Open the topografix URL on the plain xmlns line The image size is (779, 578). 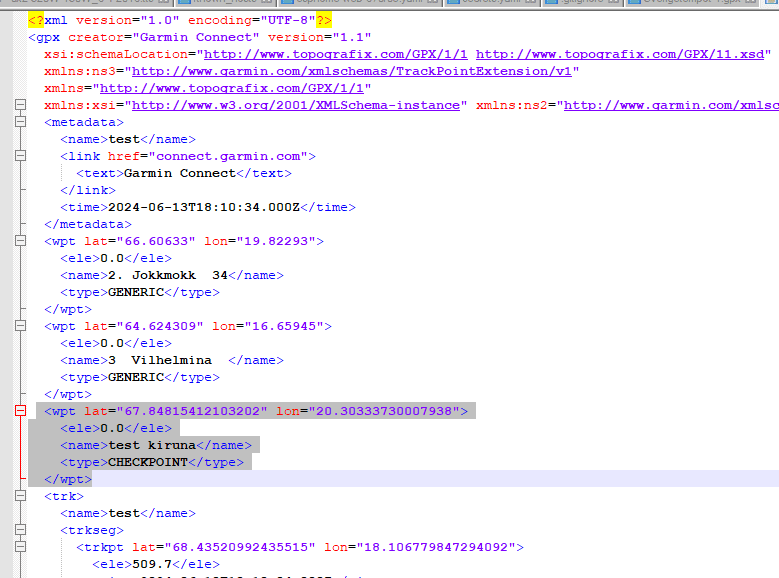pyautogui.click(x=231, y=88)
